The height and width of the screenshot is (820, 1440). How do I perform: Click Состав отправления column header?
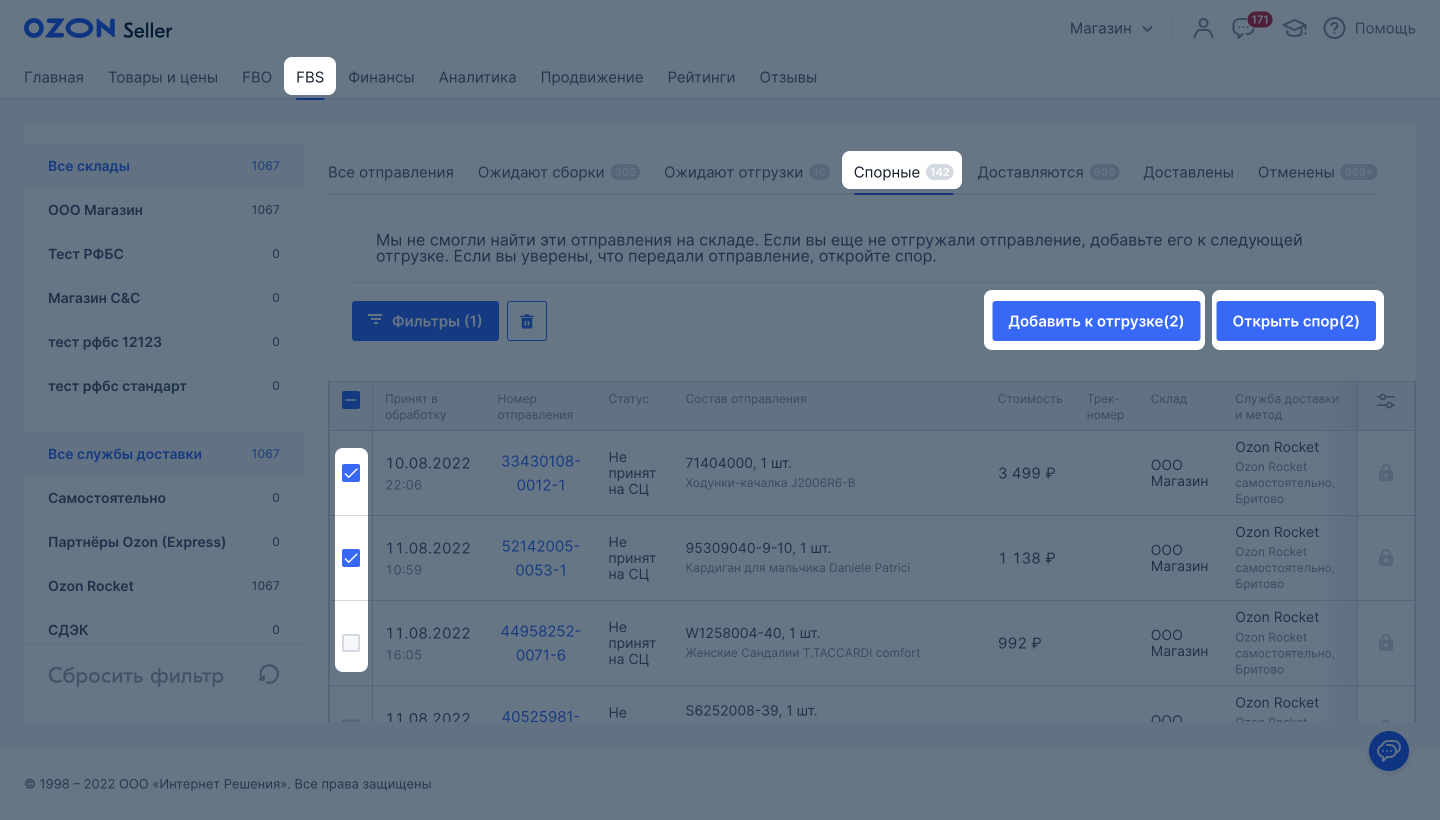point(746,399)
